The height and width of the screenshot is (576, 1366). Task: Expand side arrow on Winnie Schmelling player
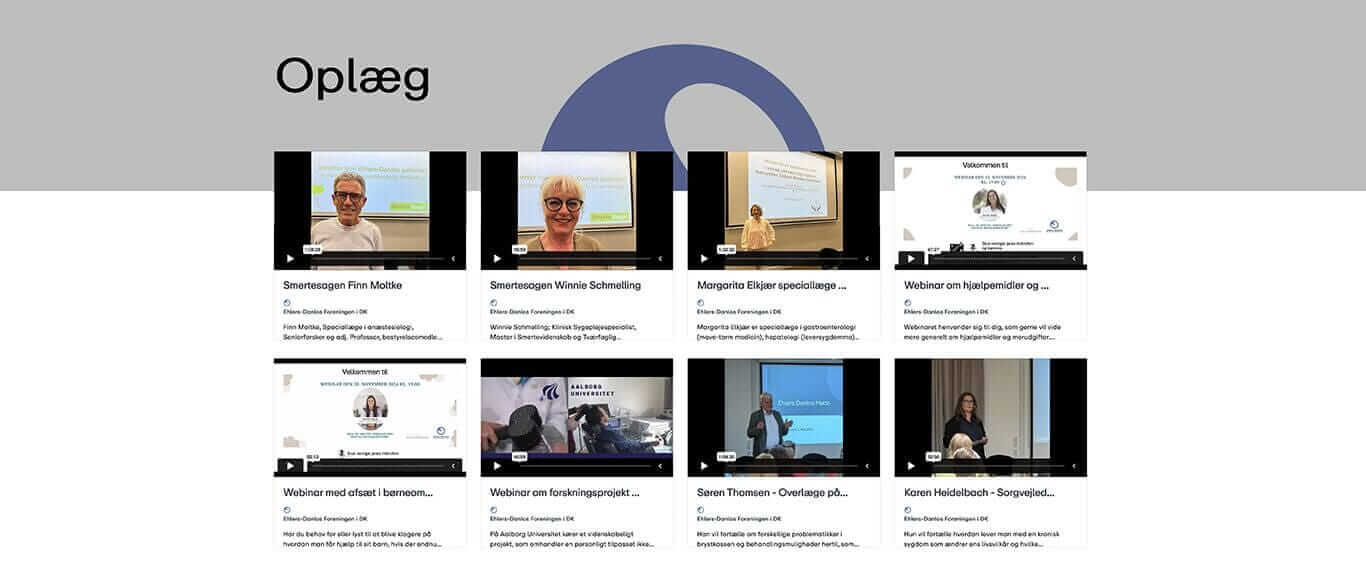pyautogui.click(x=661, y=258)
